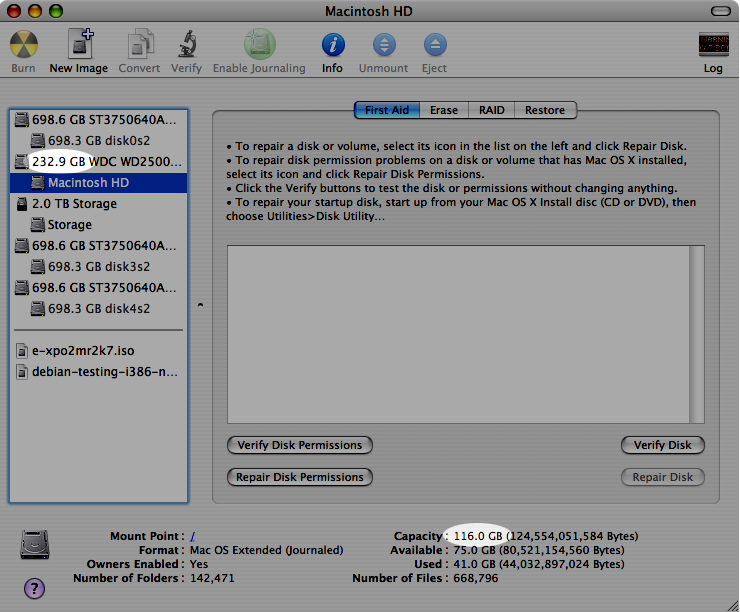Click the e-xpo2mr2k7.iso image icon
This screenshot has width=740, height=612.
click(22, 351)
